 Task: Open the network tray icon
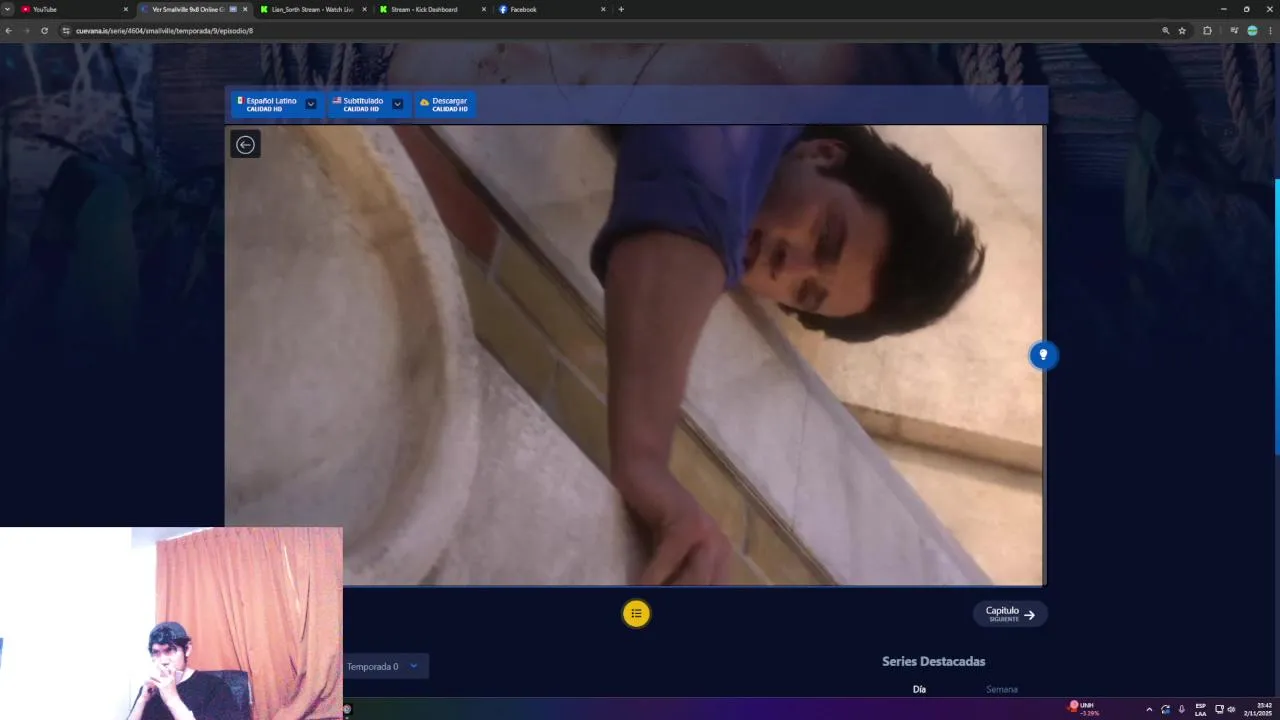tap(1219, 709)
